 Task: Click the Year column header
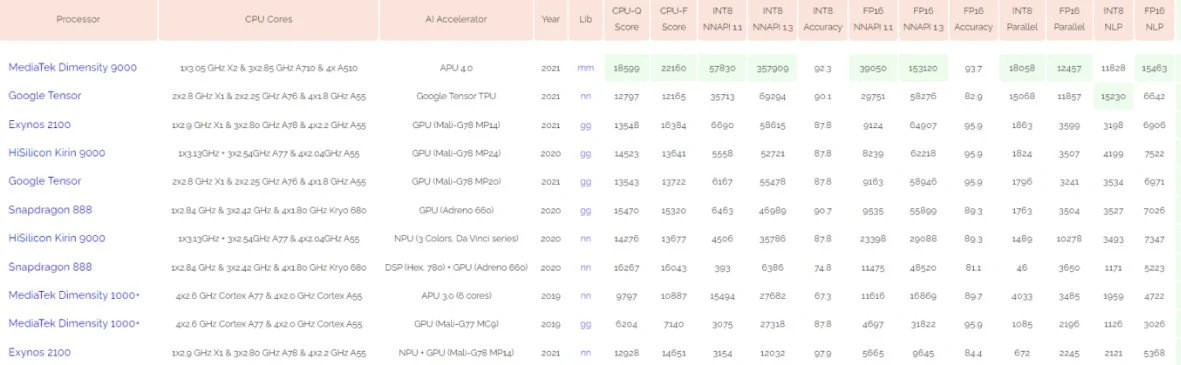(x=551, y=20)
